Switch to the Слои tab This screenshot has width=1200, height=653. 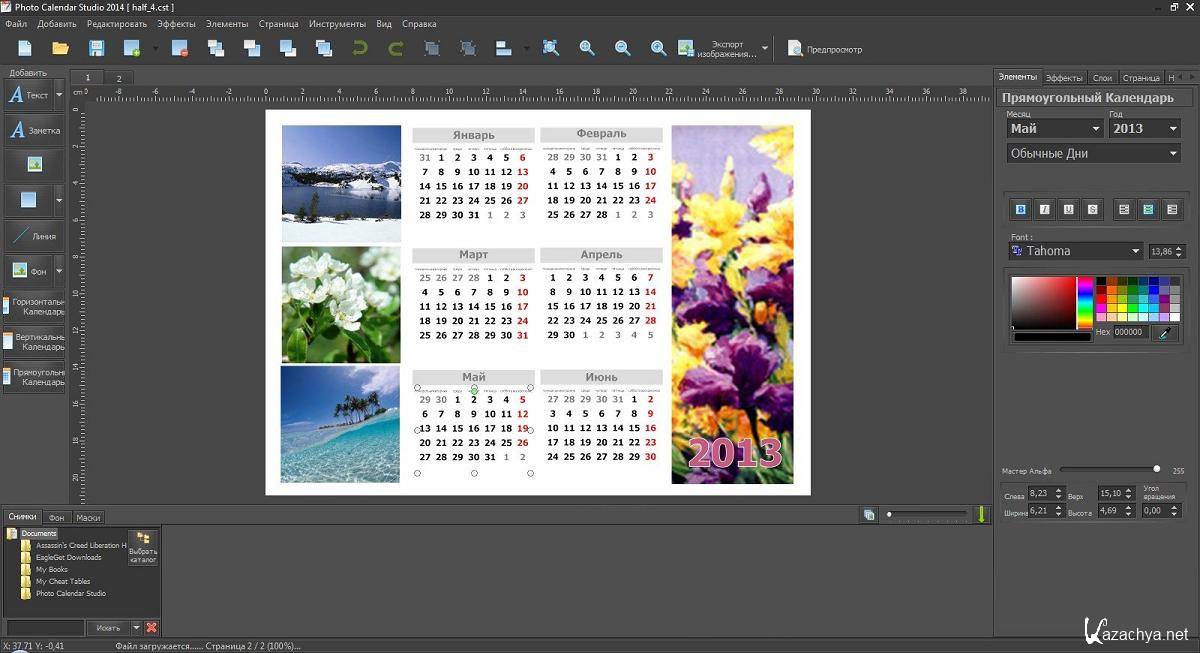pyautogui.click(x=1102, y=77)
